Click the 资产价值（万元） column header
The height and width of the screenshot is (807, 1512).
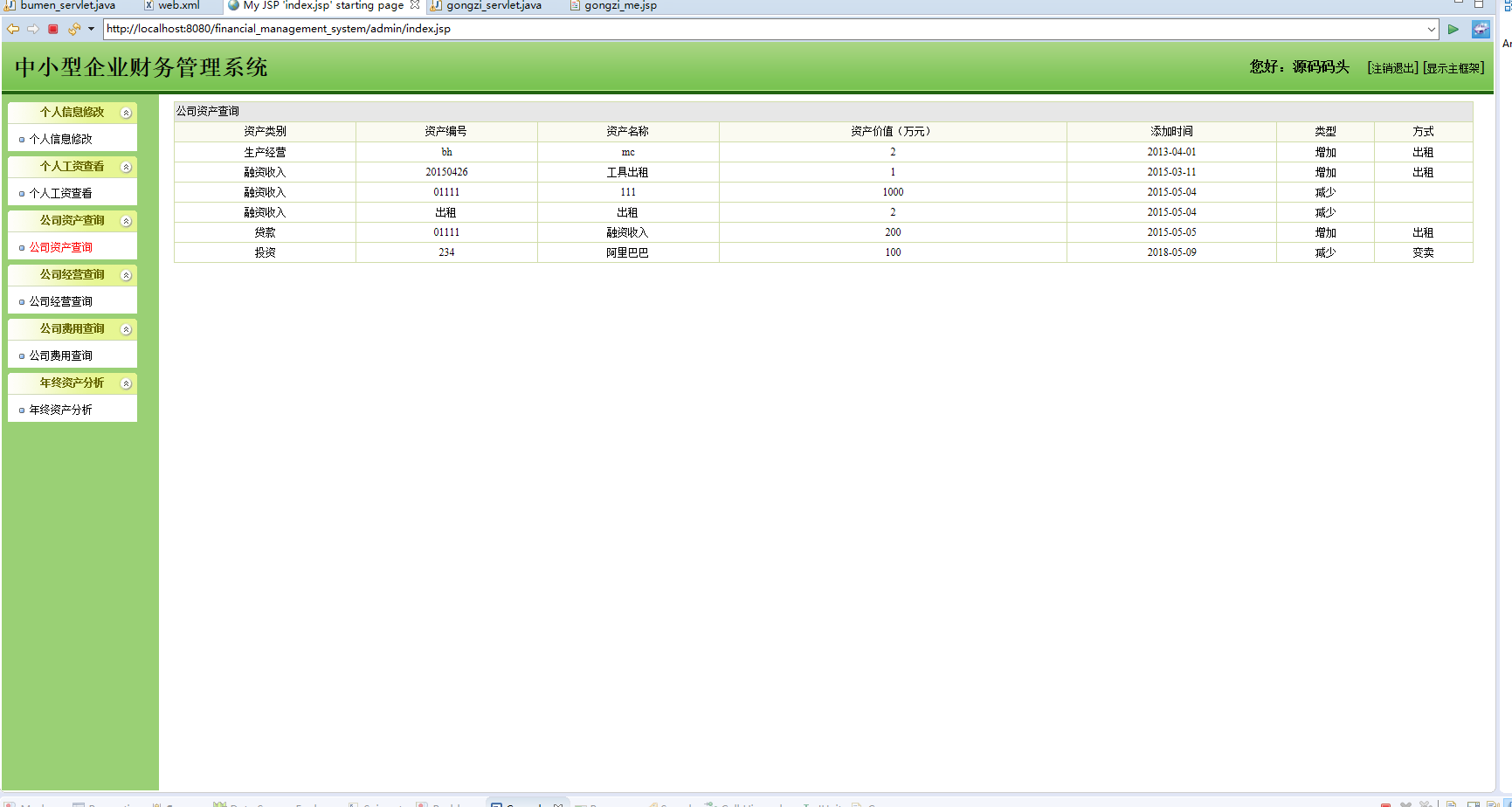click(x=893, y=131)
